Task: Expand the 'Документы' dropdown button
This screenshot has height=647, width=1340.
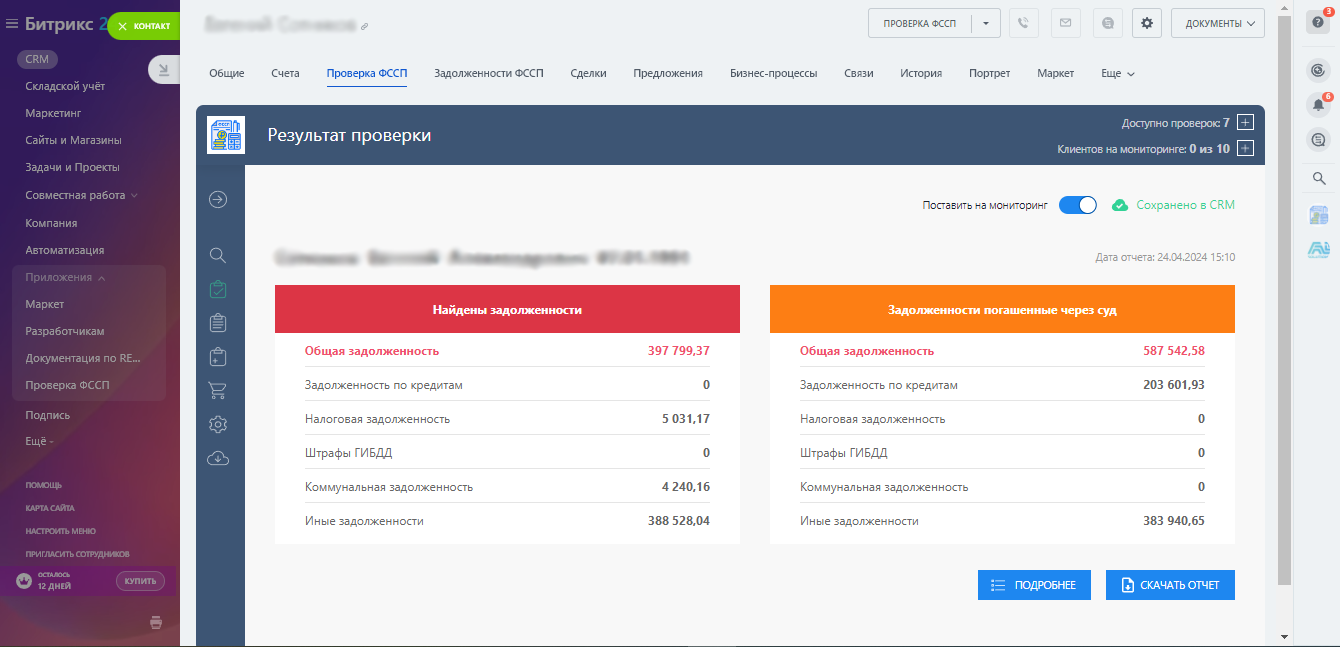Action: [1217, 23]
